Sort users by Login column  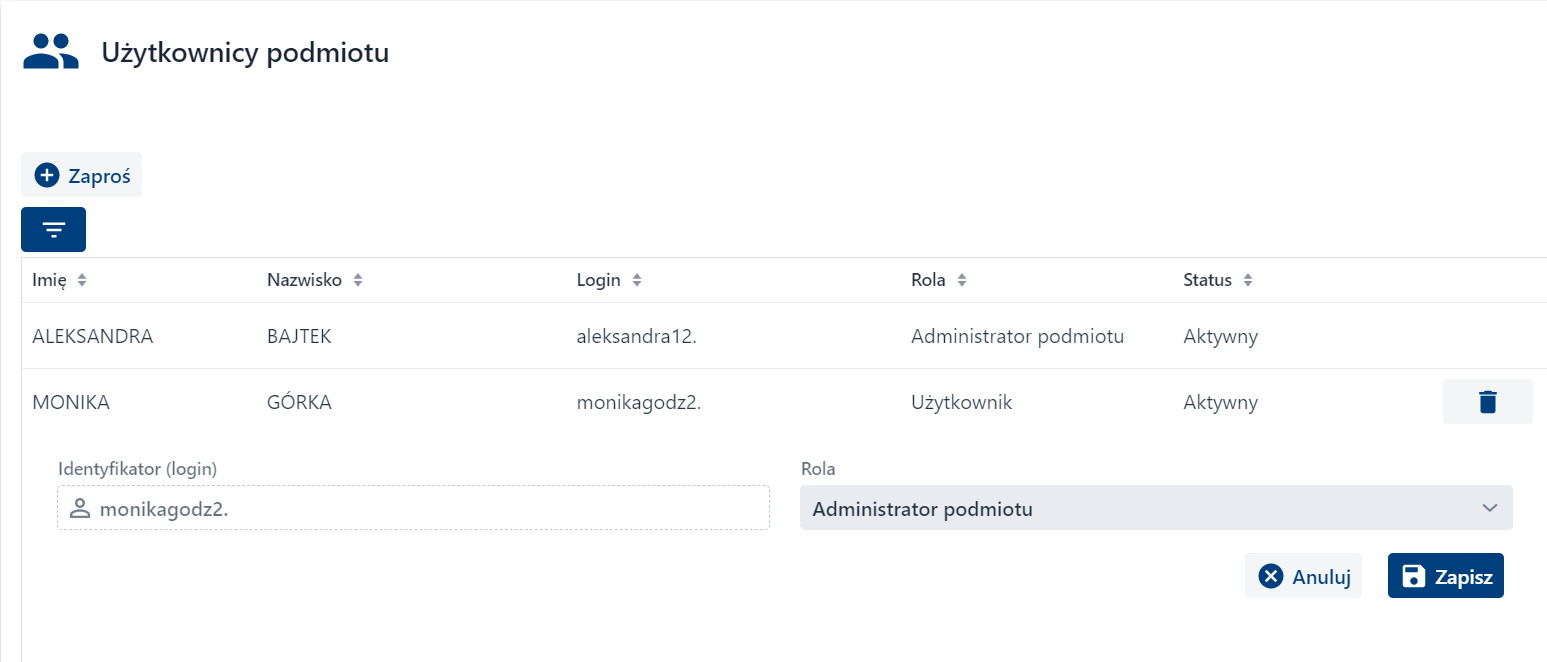pos(636,281)
